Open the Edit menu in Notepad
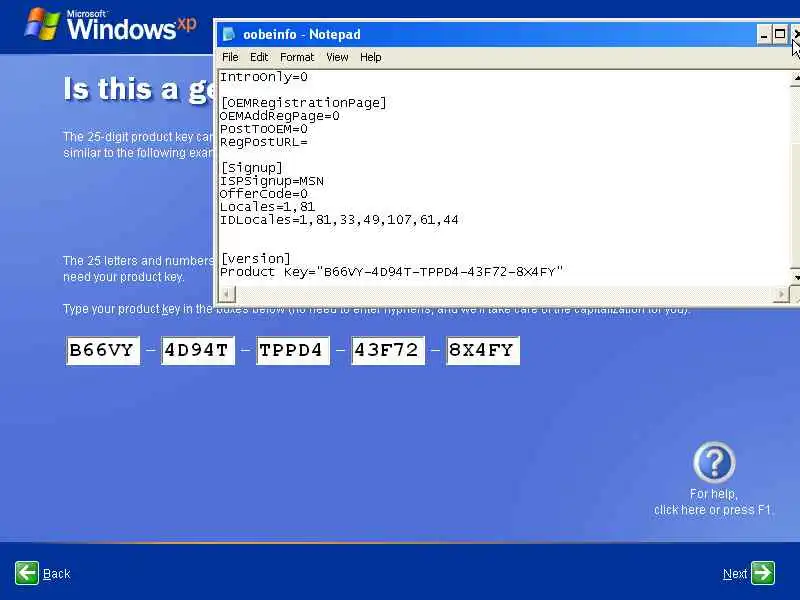 [x=259, y=57]
